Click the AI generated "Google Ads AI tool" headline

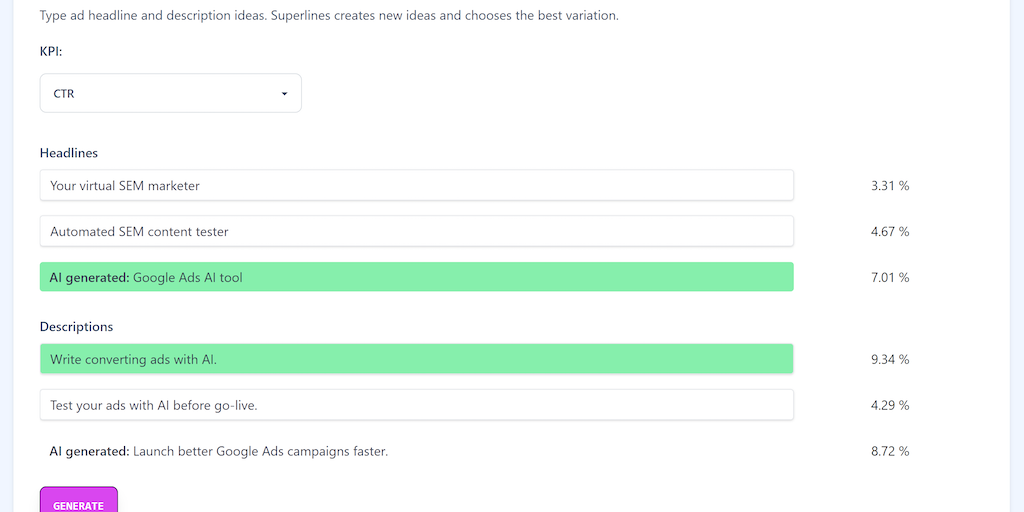coord(416,277)
